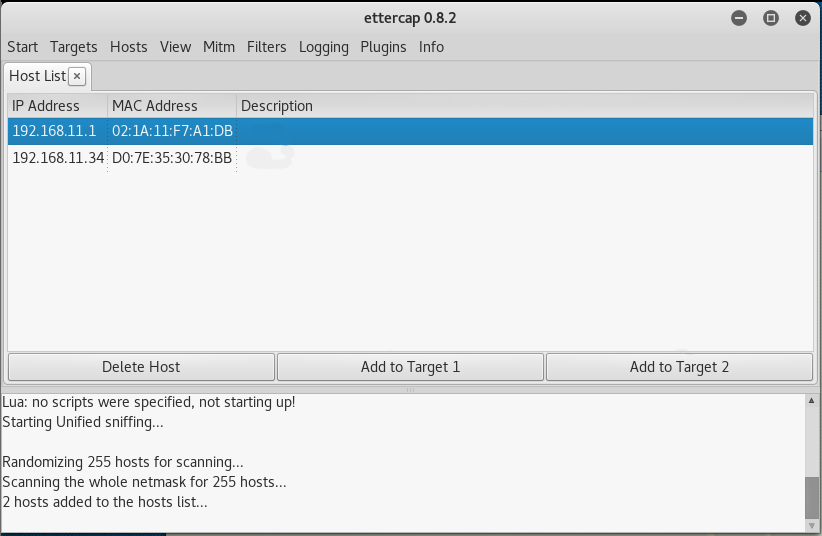This screenshot has width=822, height=536.
Task: Click log line 'Scanning the whole netmask for 255 hosts...'
Action: (144, 482)
